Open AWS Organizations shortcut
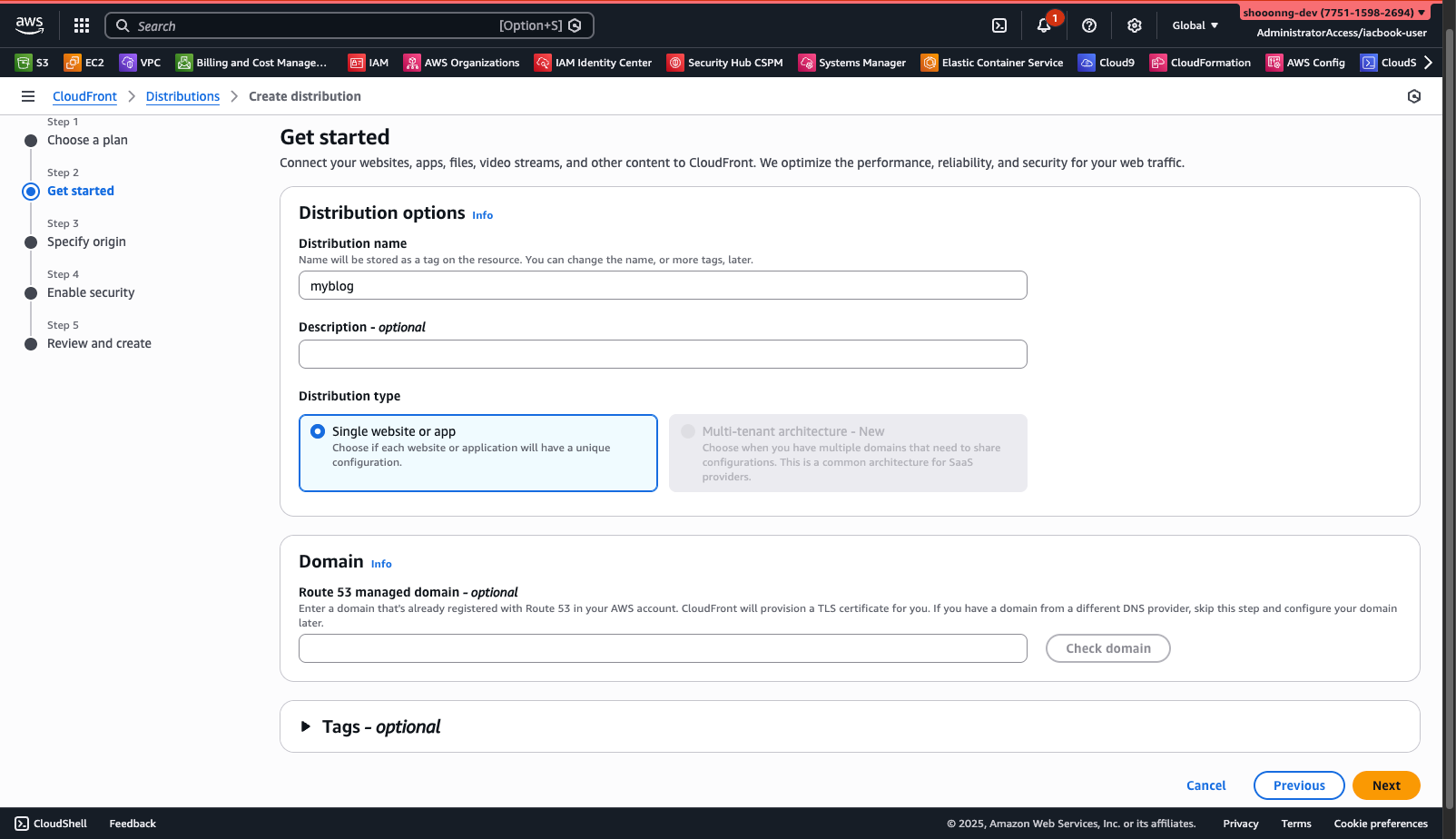Viewport: 1456px width, 839px height. pyautogui.click(x=462, y=63)
